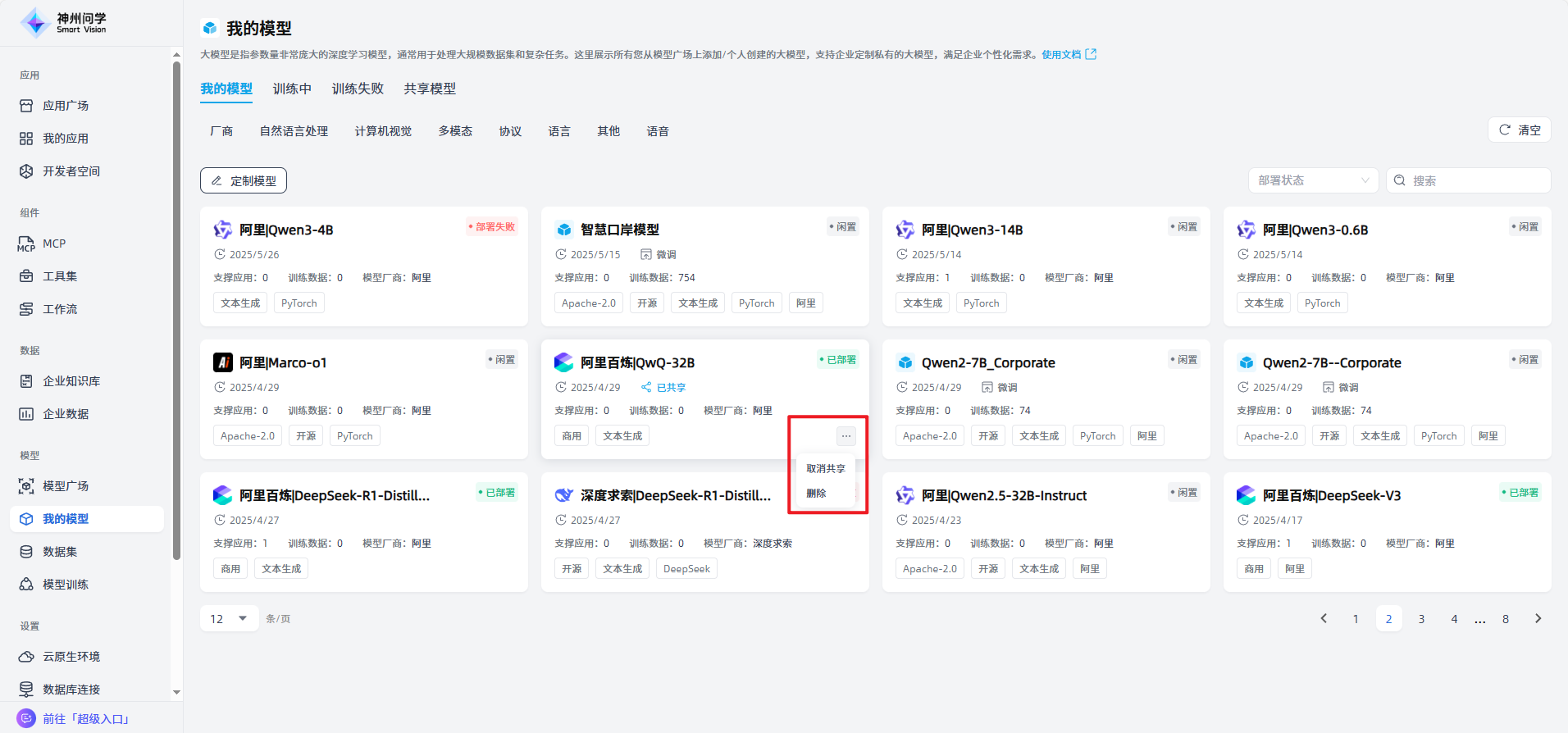Click the 工作流 sidebar icon
This screenshot has height=733, width=1568.
[x=26, y=309]
